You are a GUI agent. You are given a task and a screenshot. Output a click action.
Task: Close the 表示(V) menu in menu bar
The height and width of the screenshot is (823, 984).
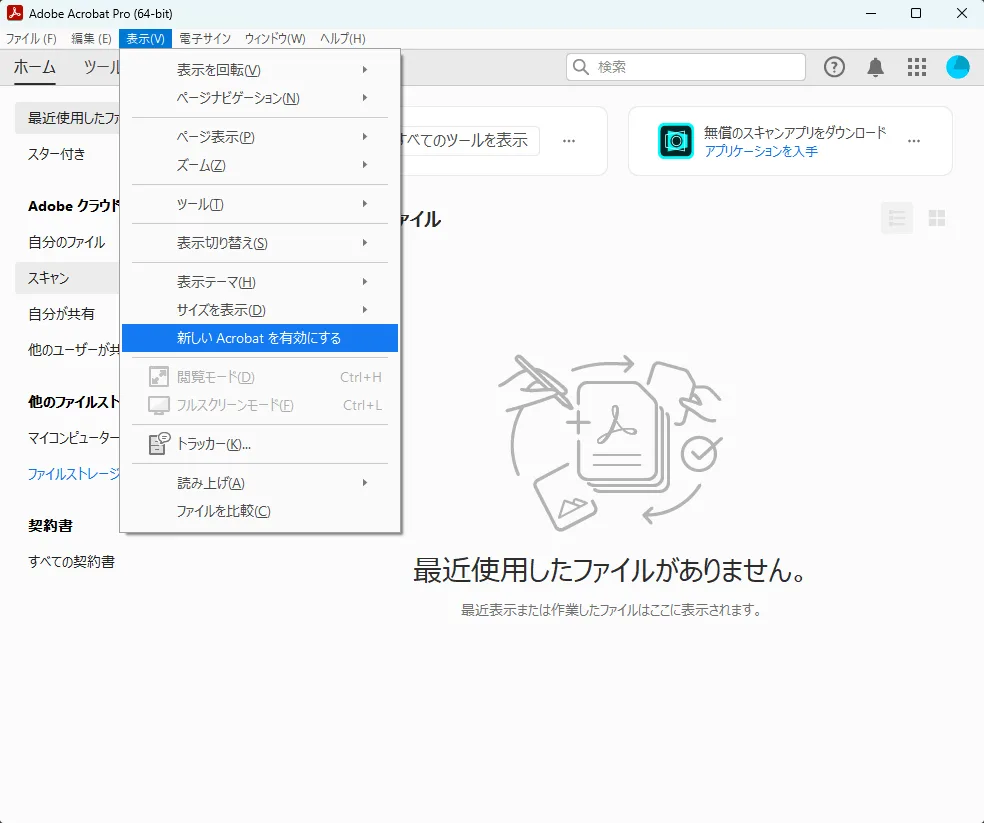[146, 39]
